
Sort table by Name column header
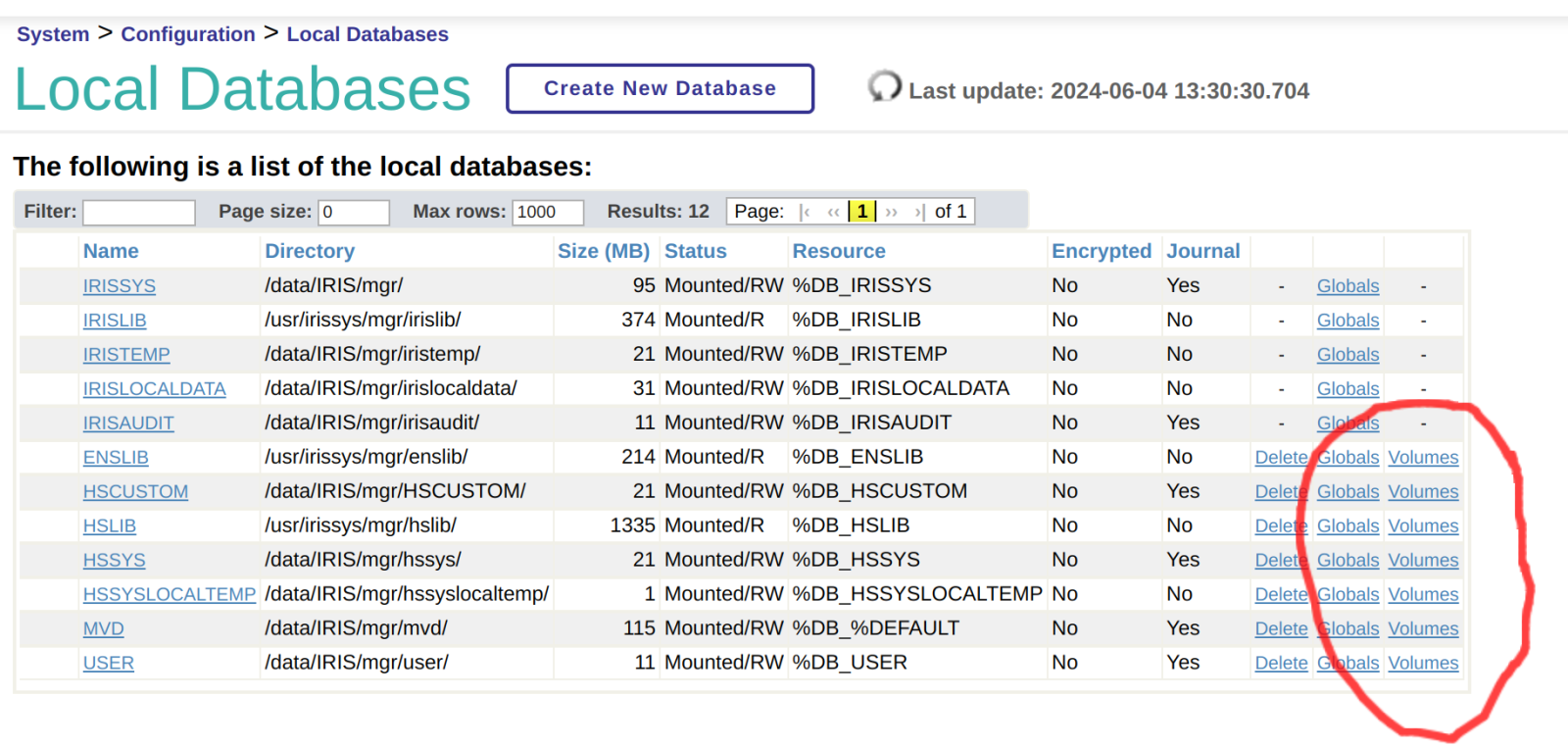(x=111, y=251)
